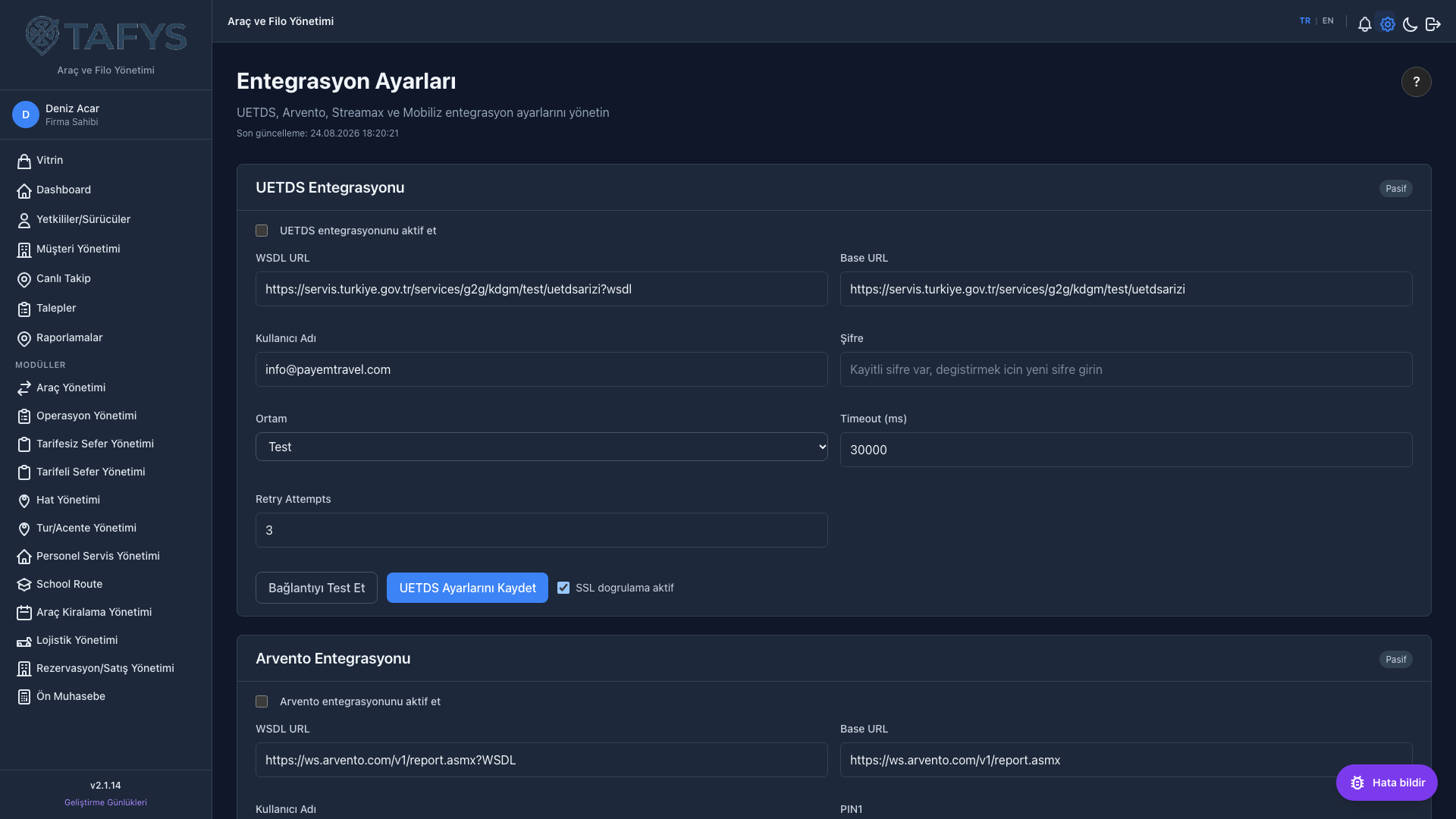1456x819 pixels.
Task: Enable Arvento entegrasyonunu aktif et checkbox
Action: pyautogui.click(x=262, y=701)
